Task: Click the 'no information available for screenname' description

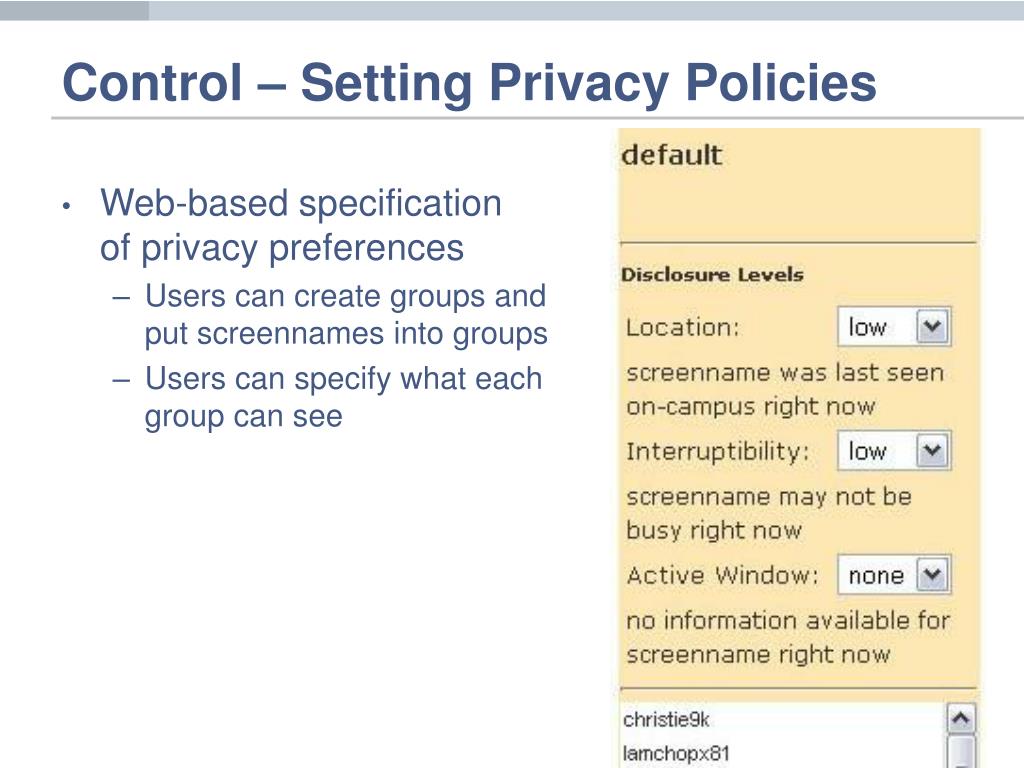Action: click(x=788, y=637)
